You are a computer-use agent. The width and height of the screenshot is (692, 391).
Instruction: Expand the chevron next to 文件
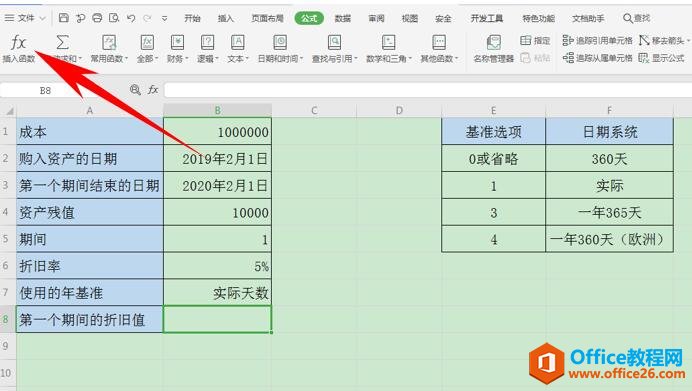tap(42, 19)
